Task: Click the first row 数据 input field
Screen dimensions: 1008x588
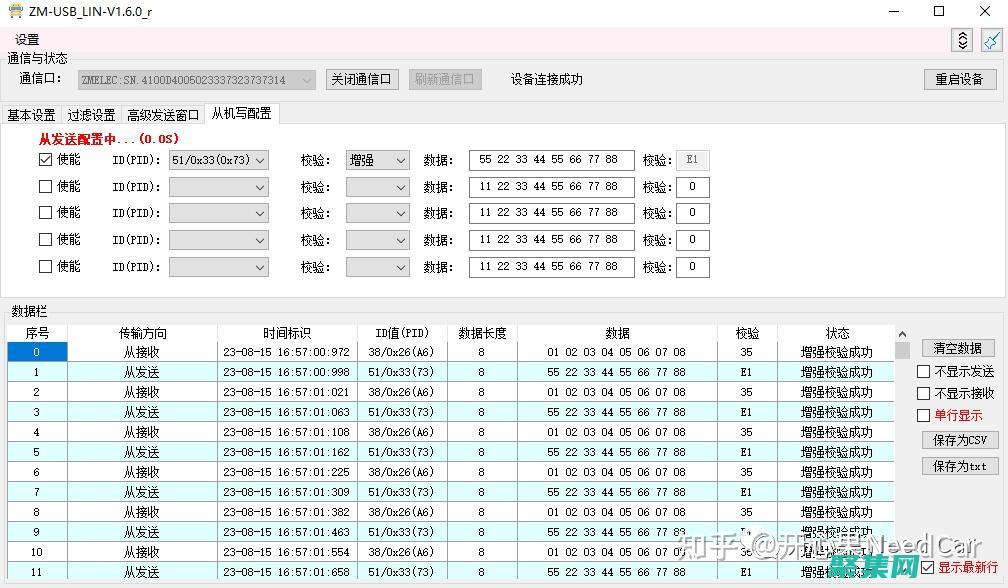Action: pyautogui.click(x=551, y=159)
